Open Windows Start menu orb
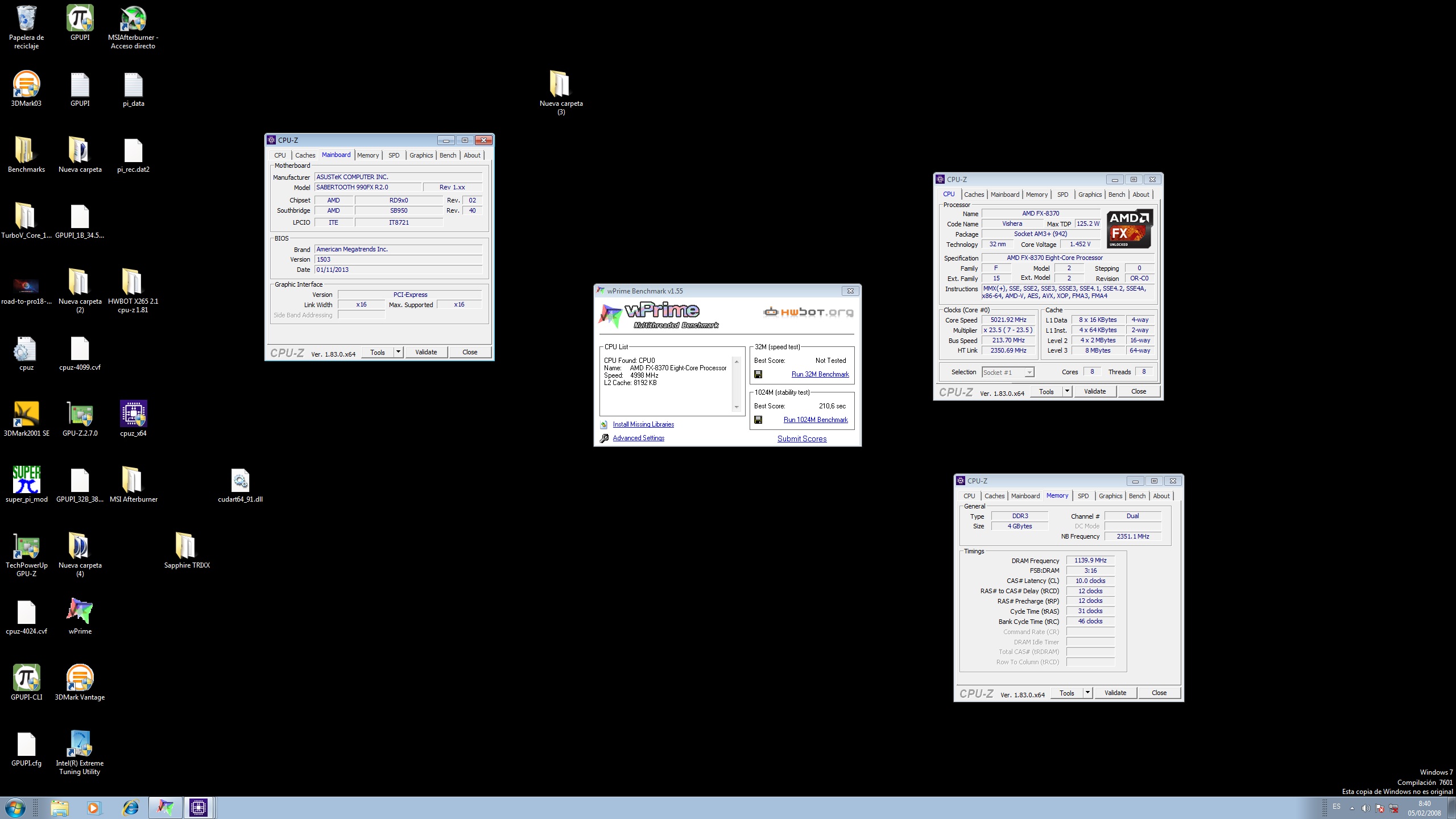The image size is (1456, 819). click(x=15, y=808)
